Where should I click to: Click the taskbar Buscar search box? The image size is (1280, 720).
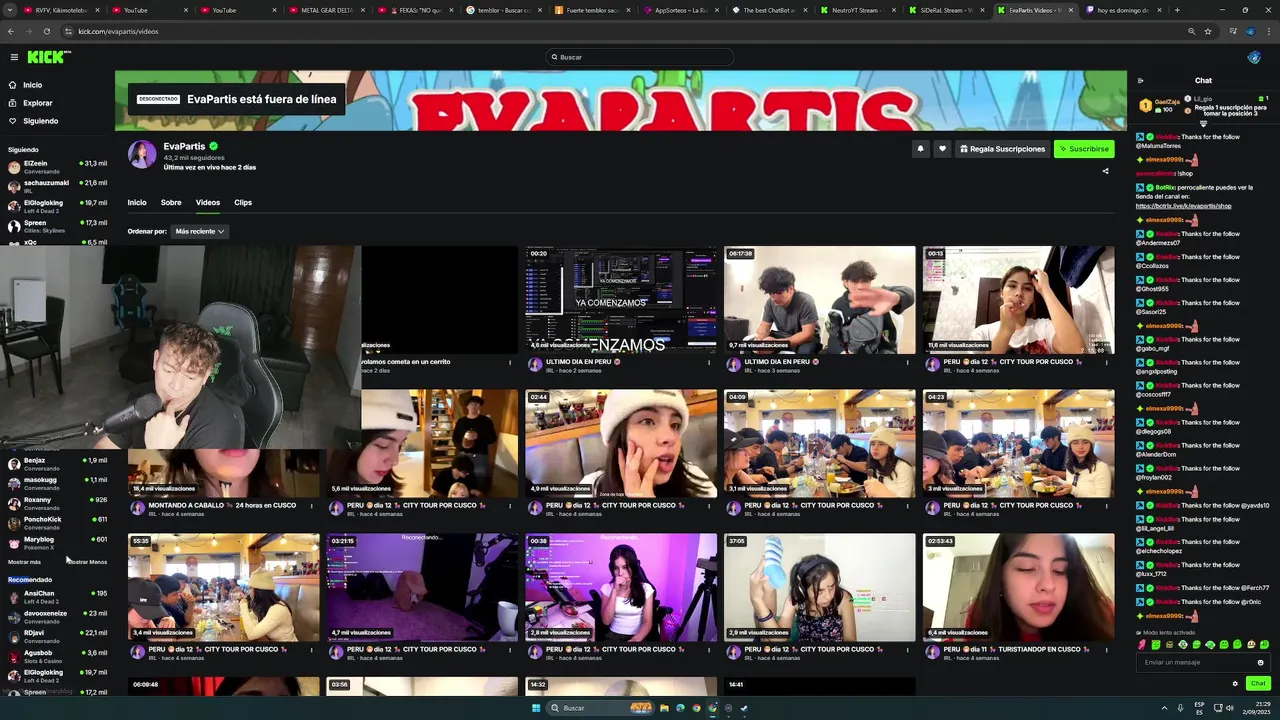tap(600, 708)
